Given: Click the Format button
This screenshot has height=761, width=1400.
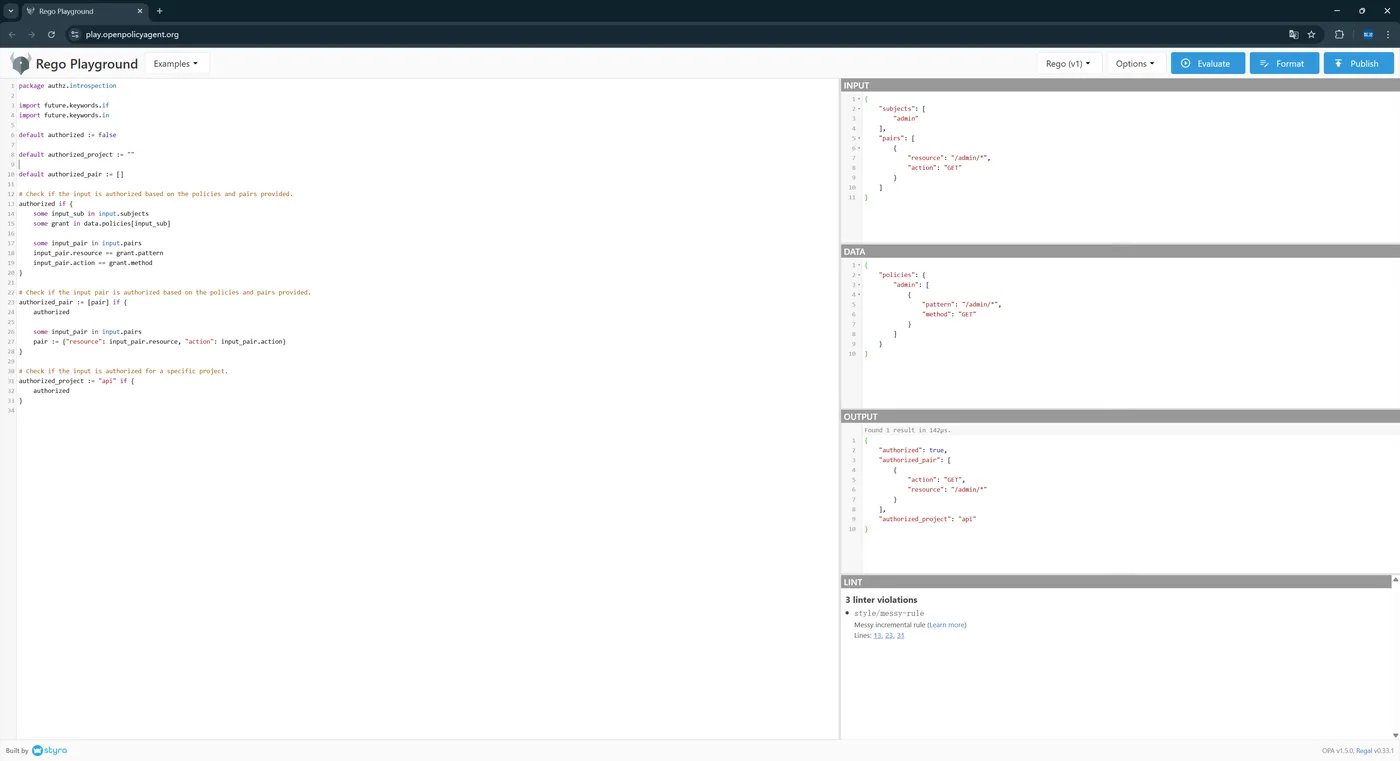Looking at the screenshot, I should 1284,64.
